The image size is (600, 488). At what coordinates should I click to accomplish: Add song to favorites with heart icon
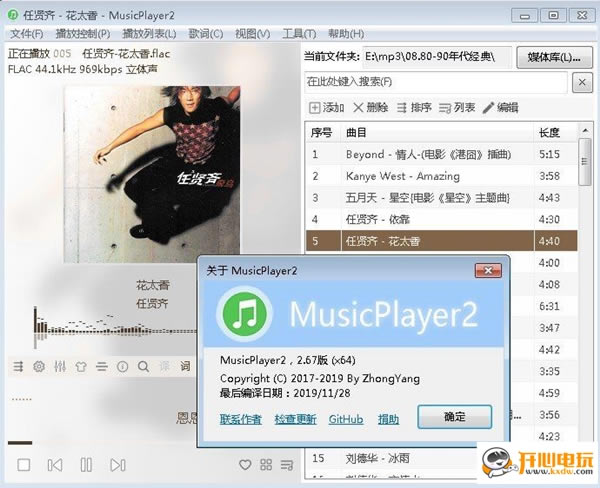[x=245, y=465]
